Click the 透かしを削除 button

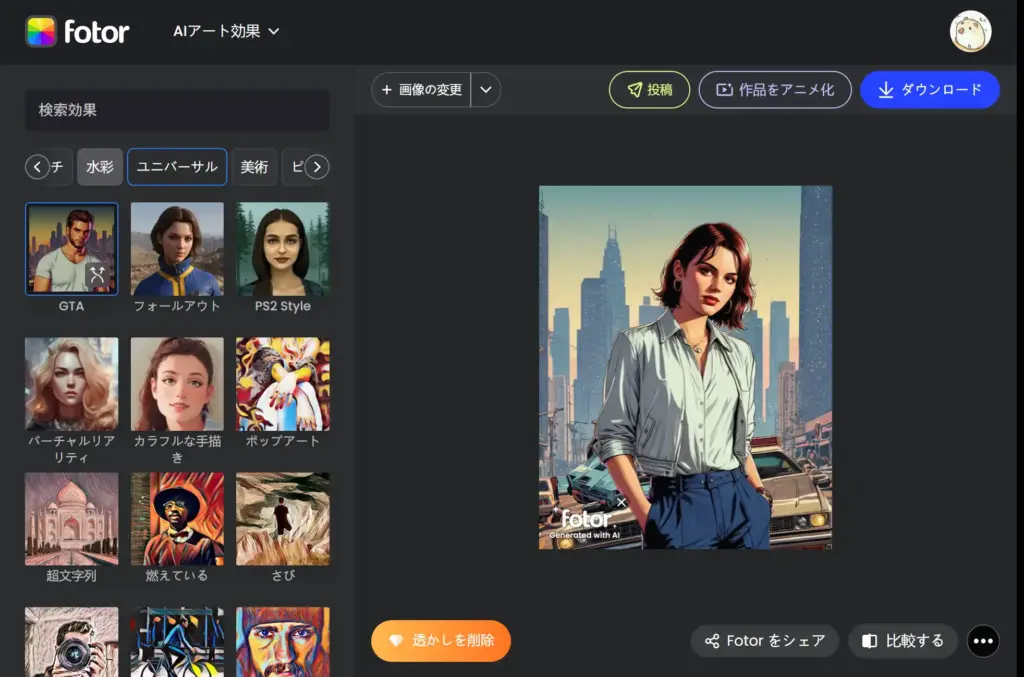(x=441, y=640)
